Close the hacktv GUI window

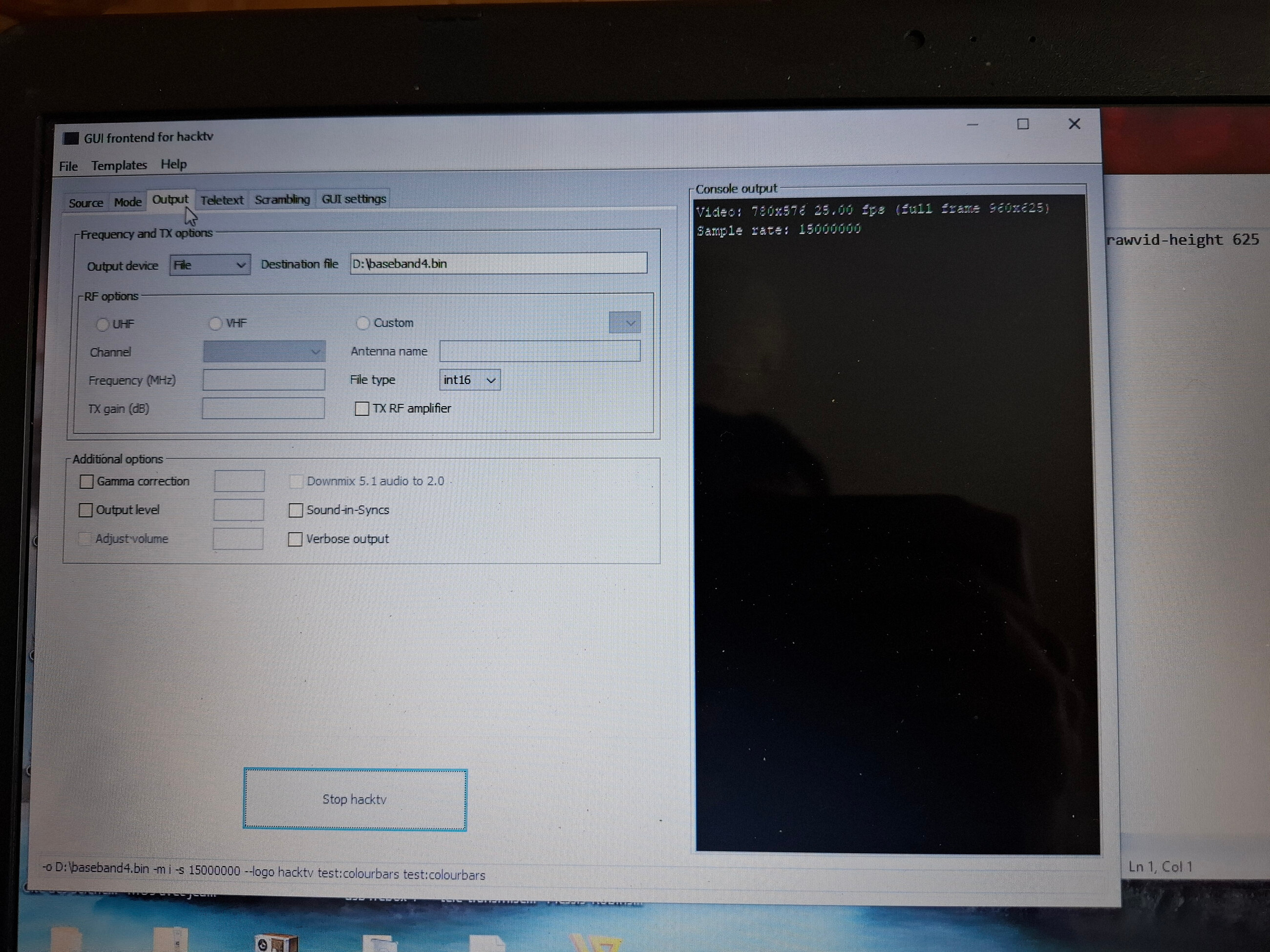tap(1074, 124)
